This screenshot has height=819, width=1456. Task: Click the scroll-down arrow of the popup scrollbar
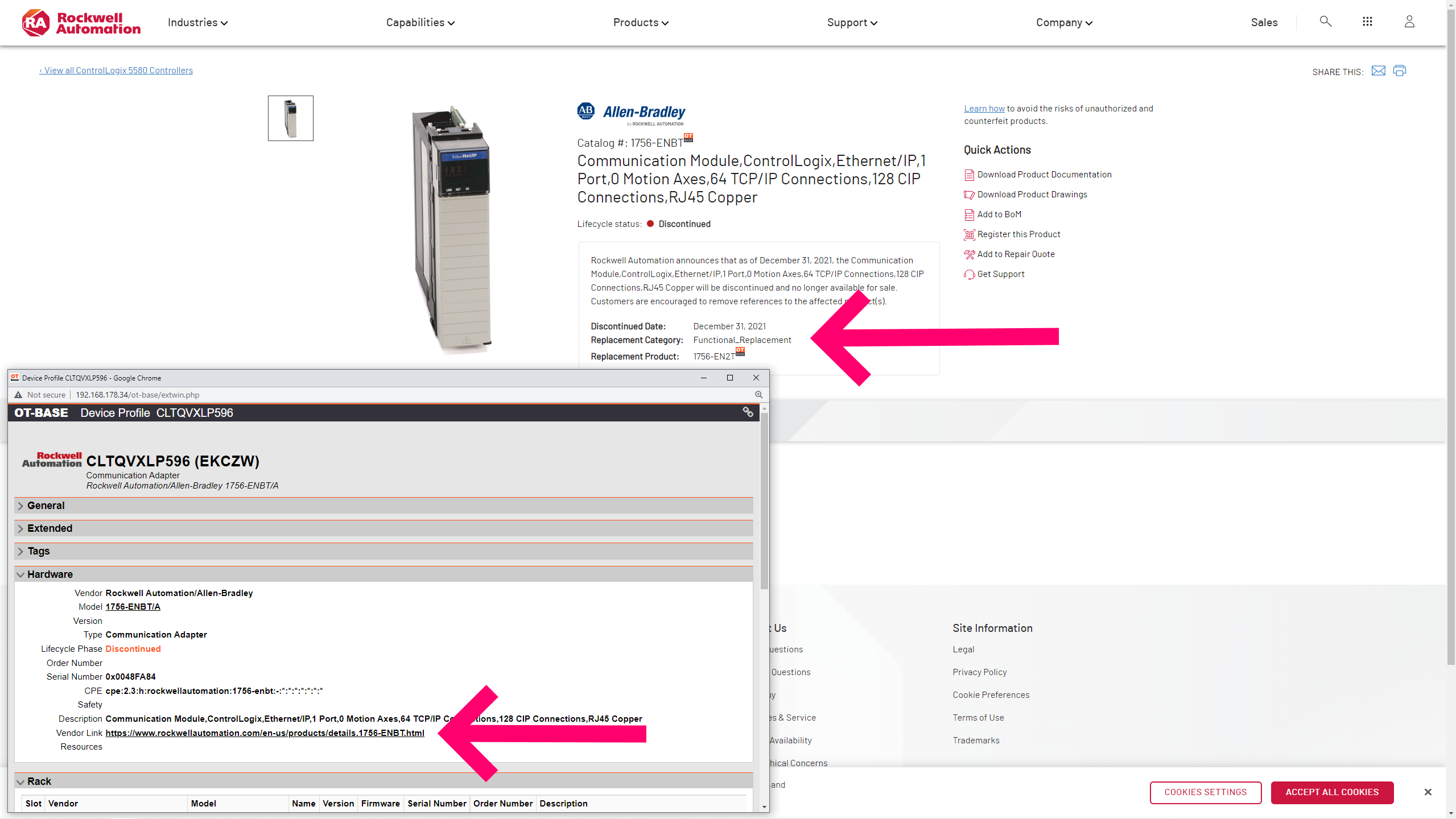coord(764,807)
